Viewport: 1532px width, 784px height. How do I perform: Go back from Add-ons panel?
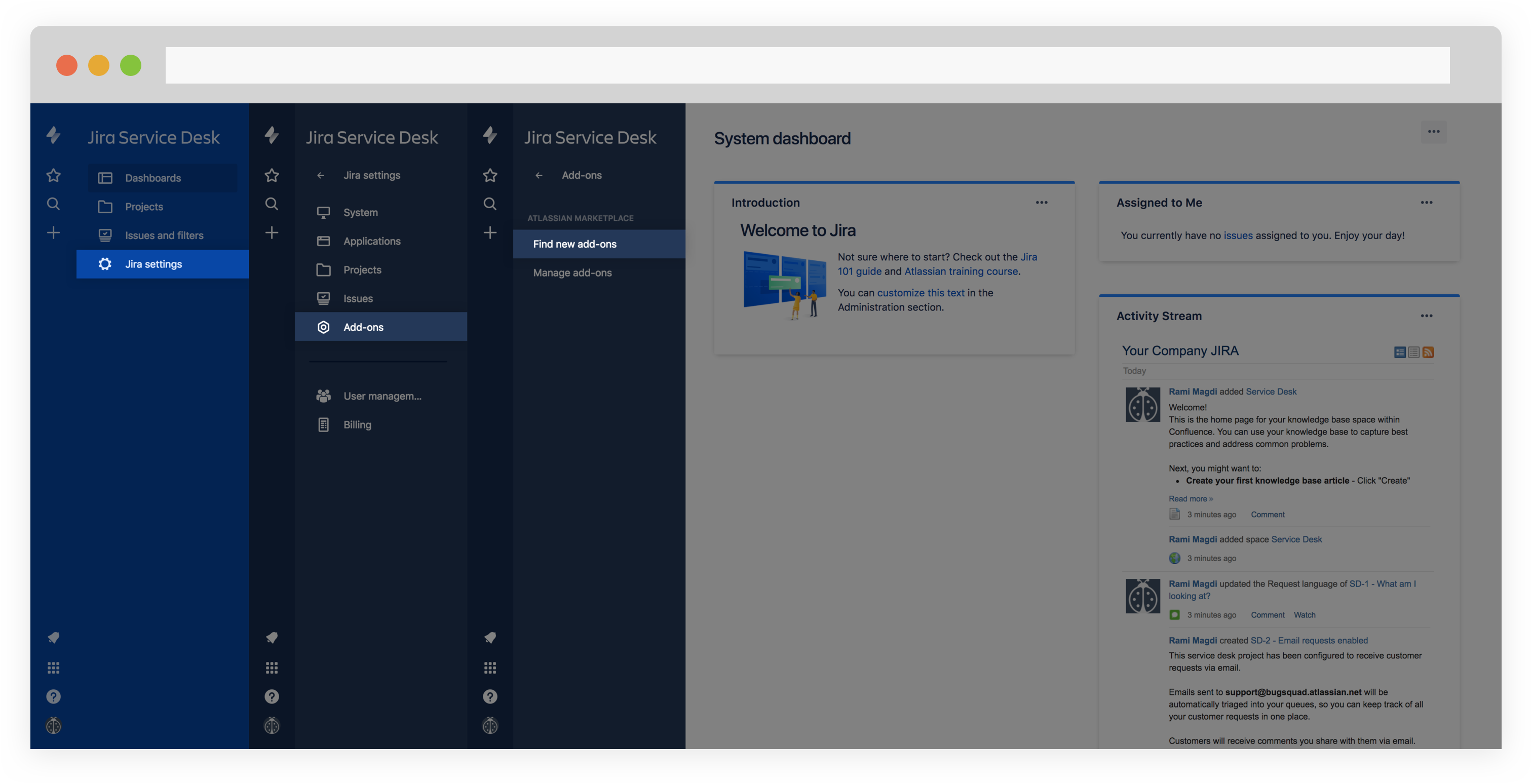539,175
